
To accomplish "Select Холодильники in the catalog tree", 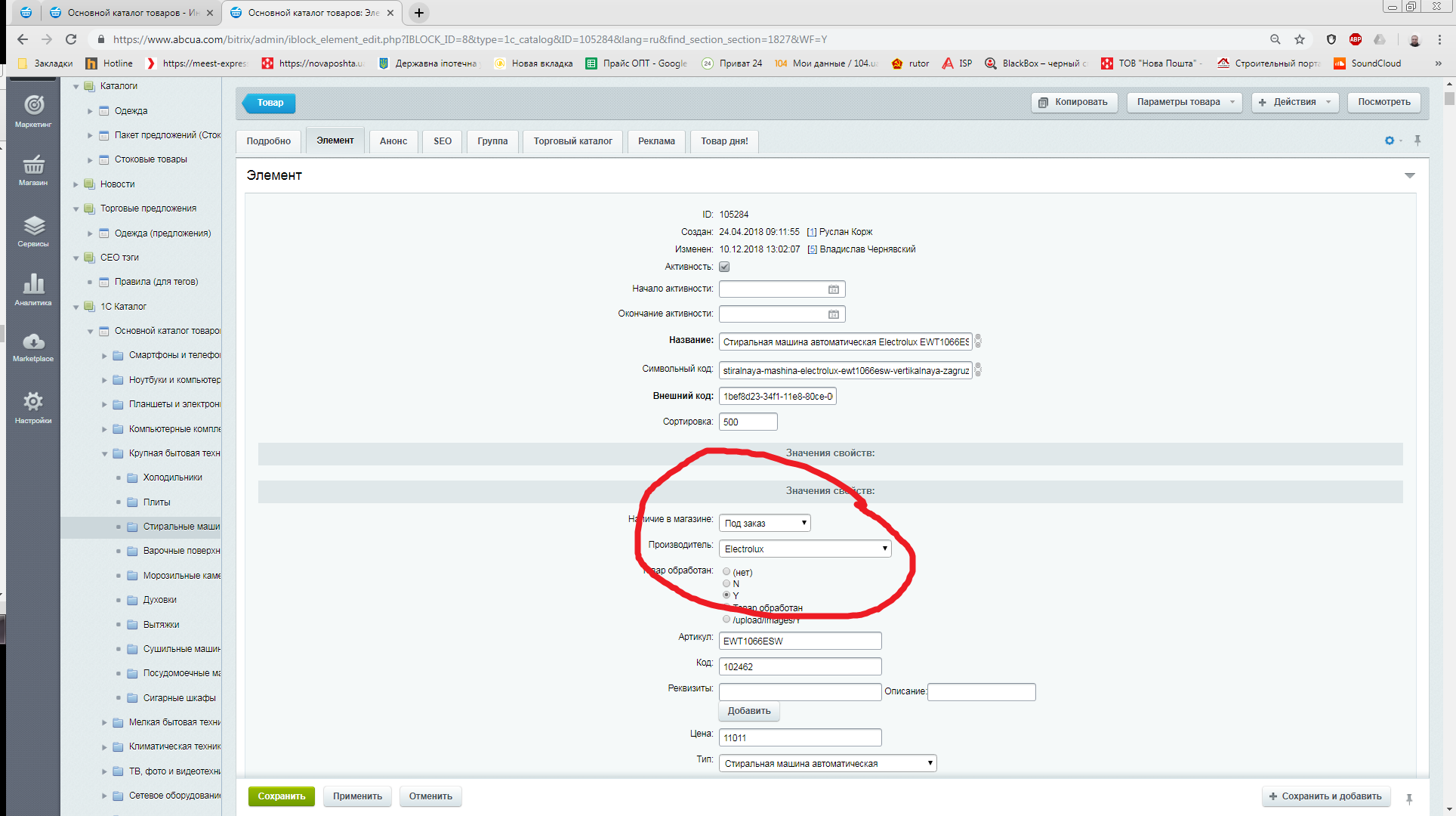I will (172, 478).
